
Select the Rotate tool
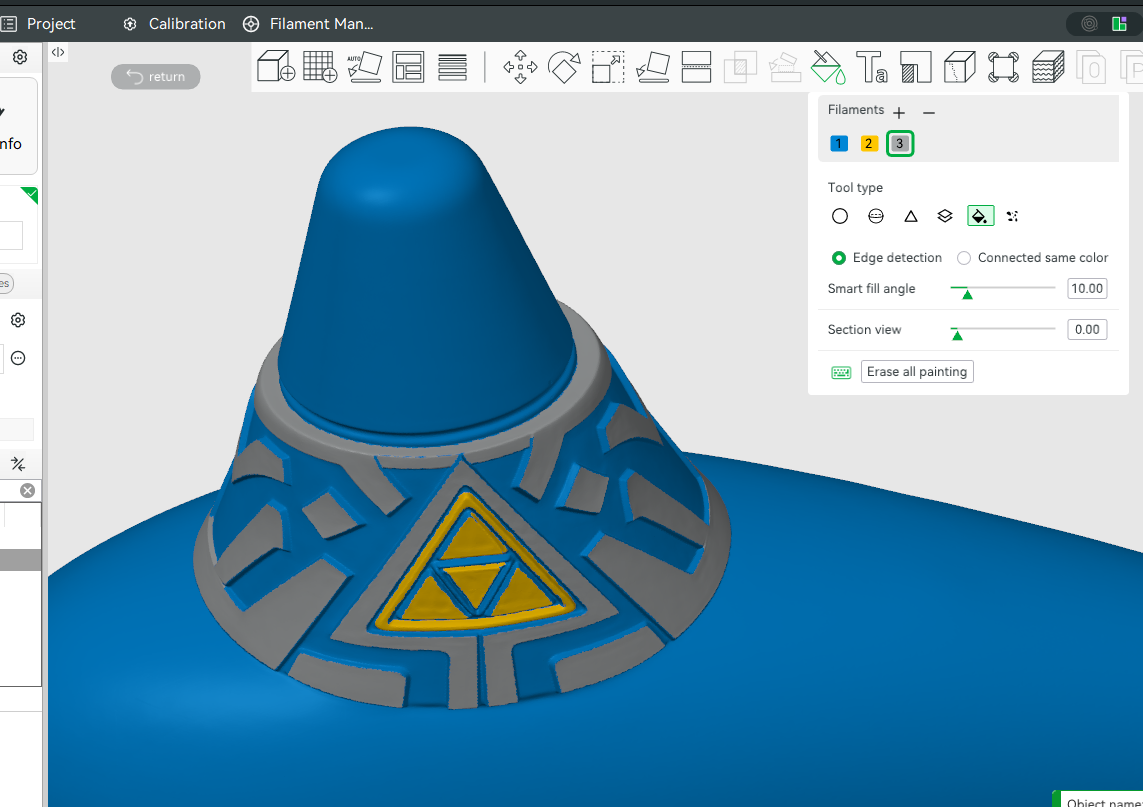564,67
